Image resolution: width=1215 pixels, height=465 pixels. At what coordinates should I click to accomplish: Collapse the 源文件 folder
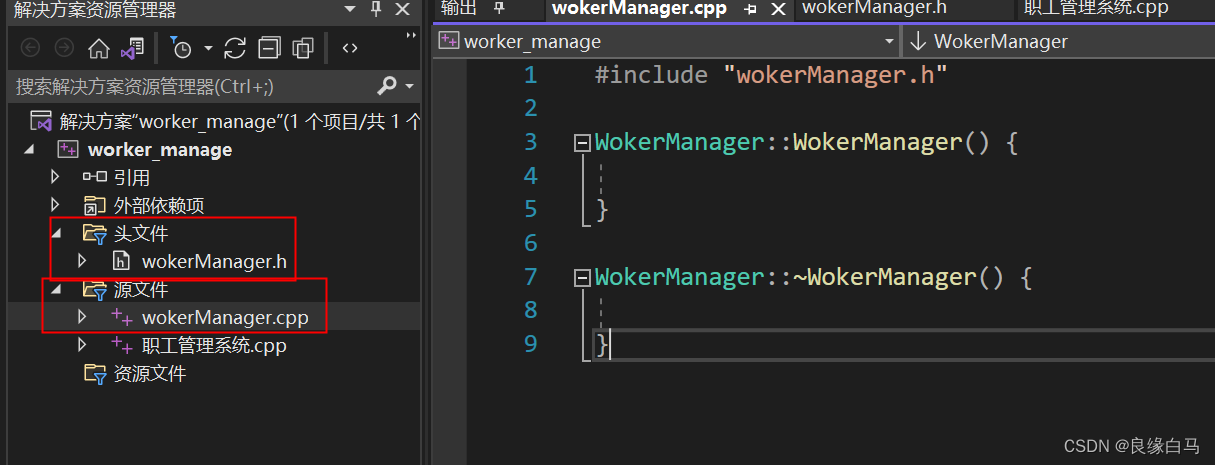[x=55, y=290]
